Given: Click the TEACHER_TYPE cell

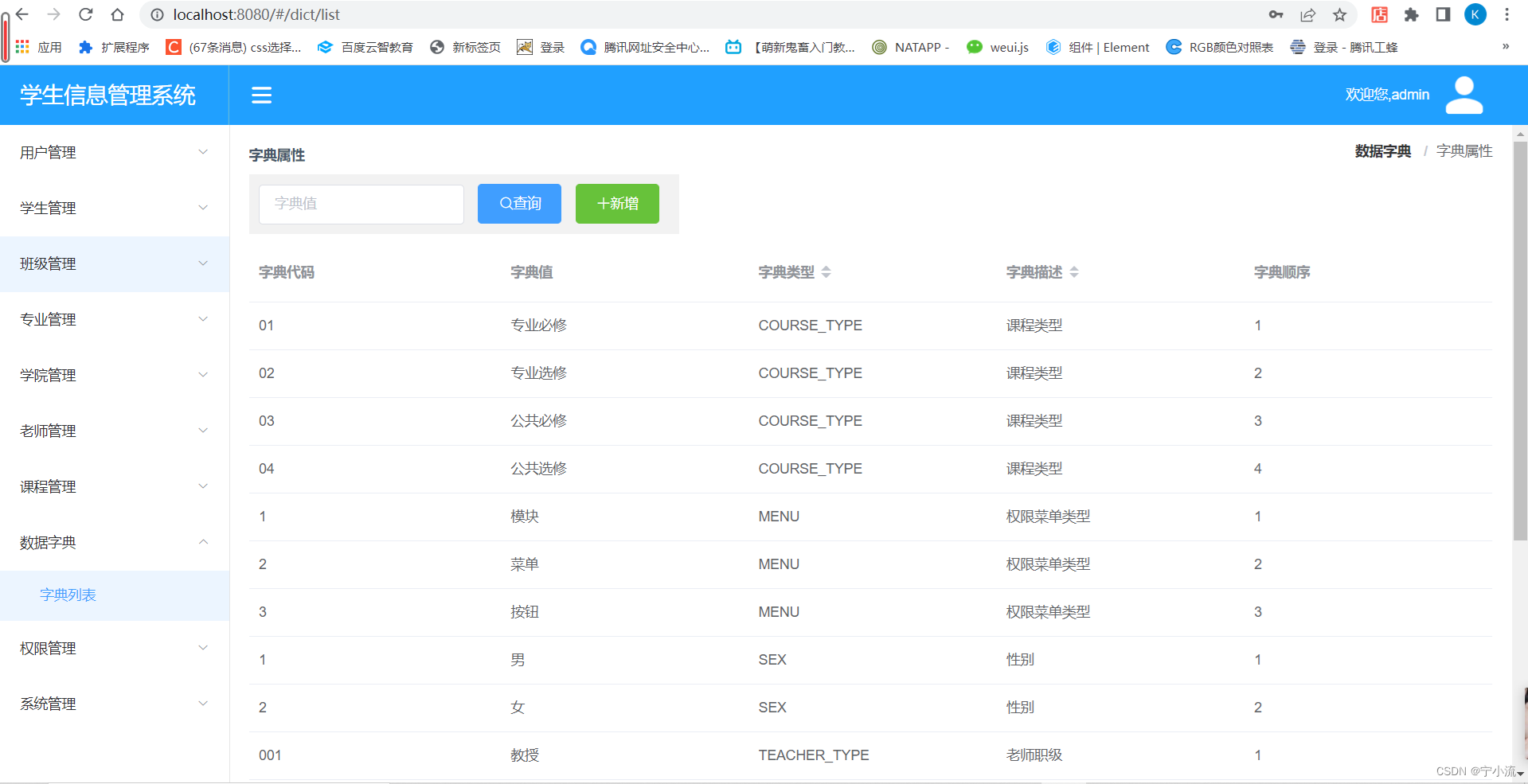Looking at the screenshot, I should 814,755.
